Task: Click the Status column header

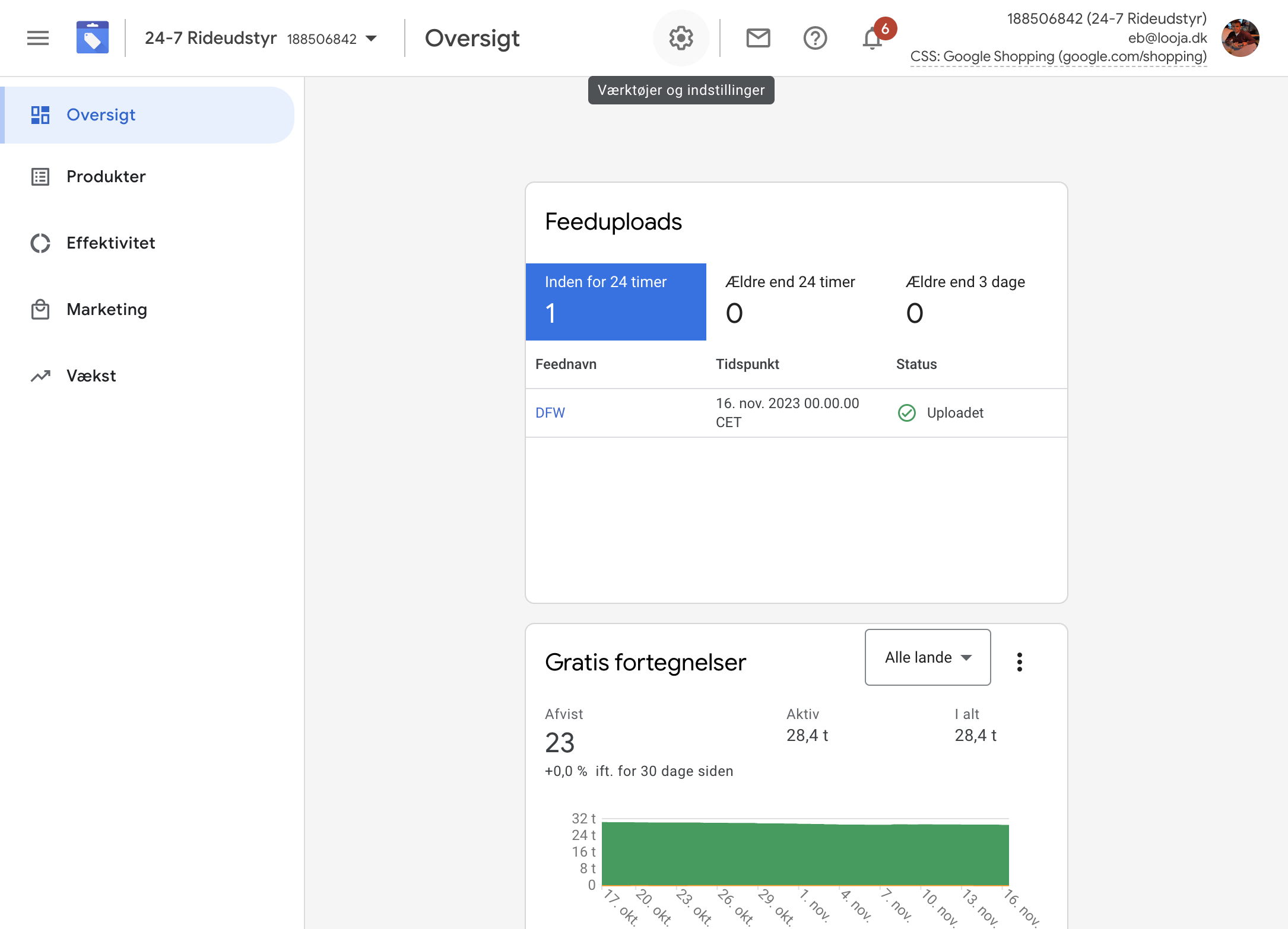Action: pyautogui.click(x=916, y=364)
